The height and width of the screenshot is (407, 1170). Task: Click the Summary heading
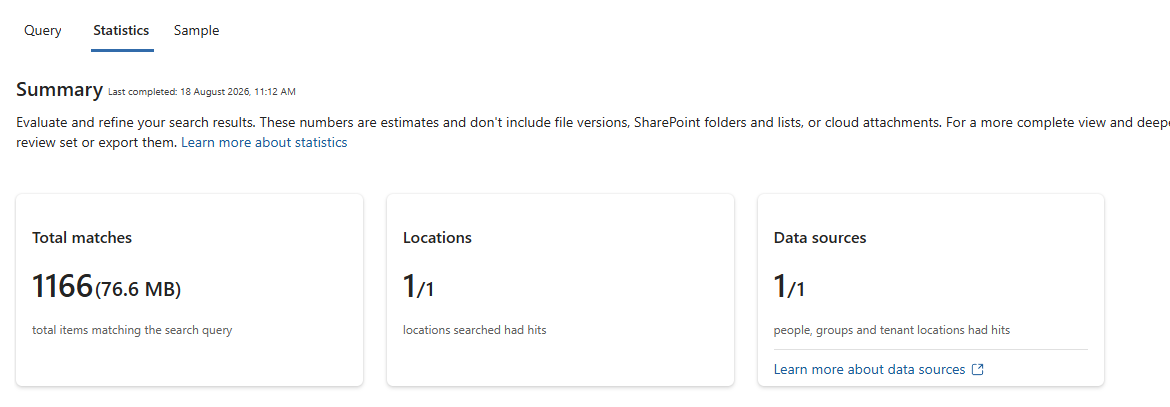coord(59,90)
